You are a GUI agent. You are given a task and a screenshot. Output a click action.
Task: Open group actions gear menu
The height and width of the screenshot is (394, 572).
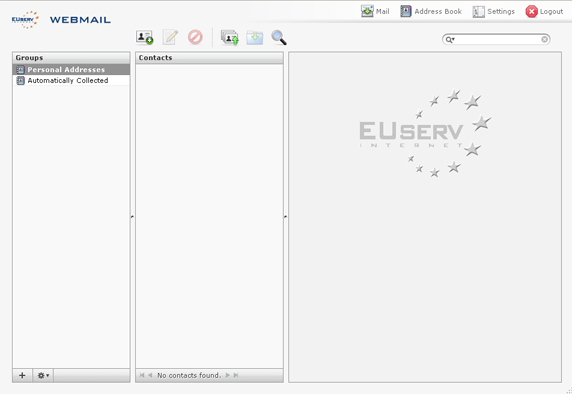(43, 375)
